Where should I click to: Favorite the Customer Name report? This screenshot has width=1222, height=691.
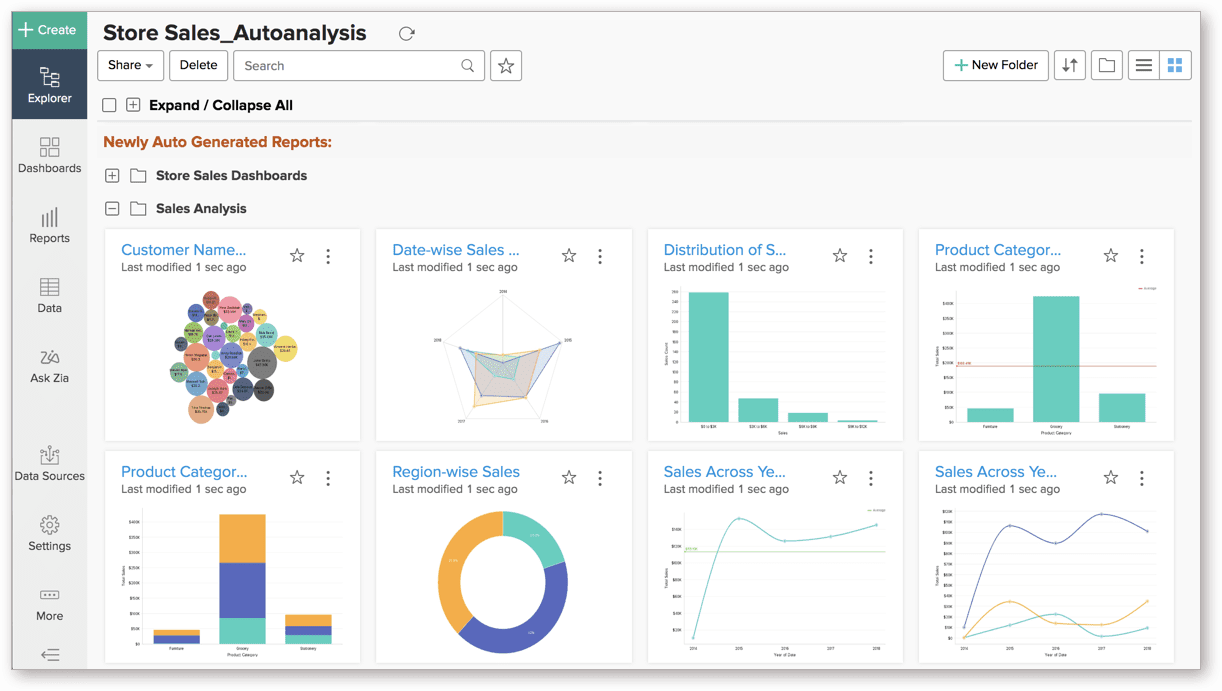point(297,256)
